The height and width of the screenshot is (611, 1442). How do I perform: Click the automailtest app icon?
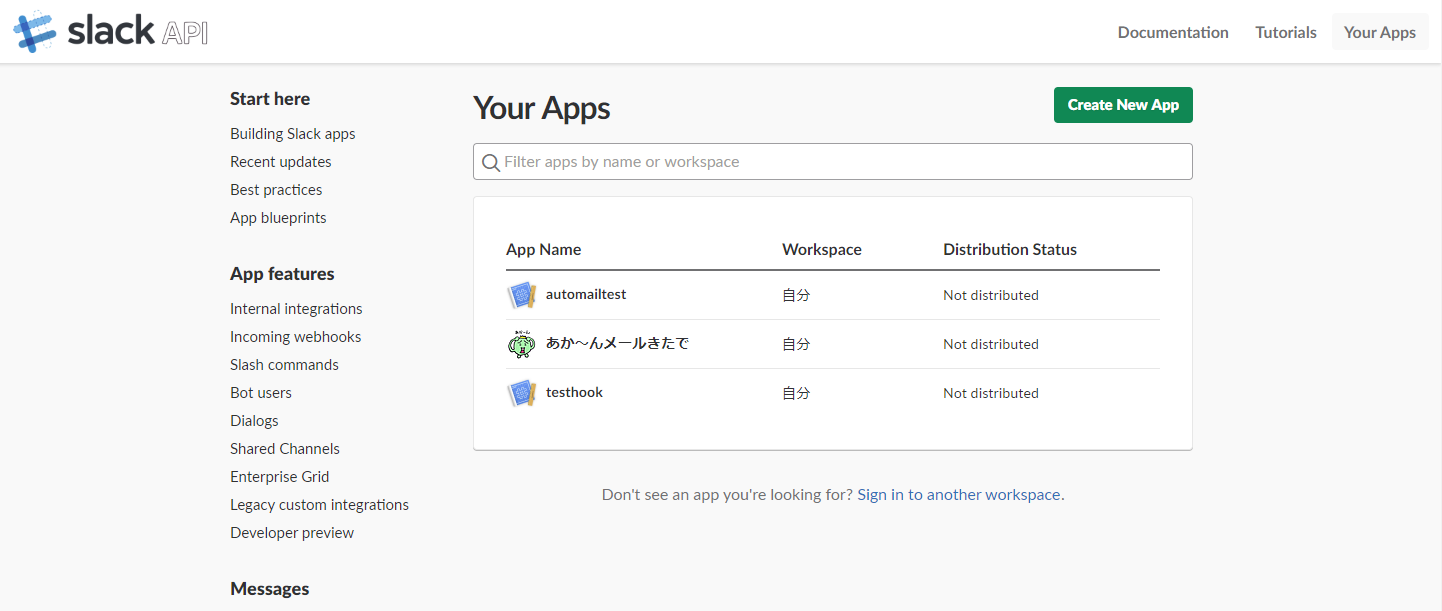(x=522, y=296)
